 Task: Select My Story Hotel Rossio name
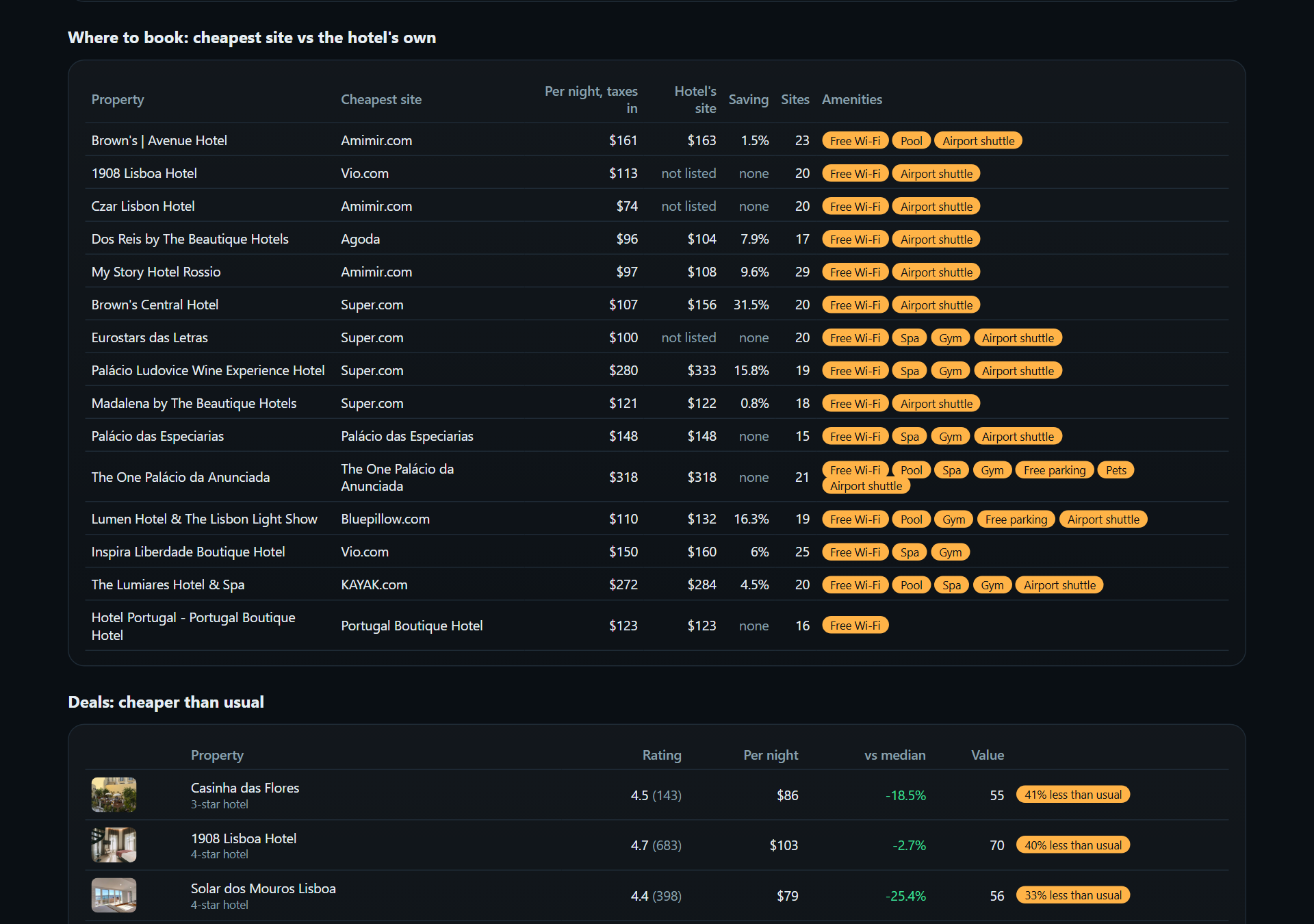point(156,272)
